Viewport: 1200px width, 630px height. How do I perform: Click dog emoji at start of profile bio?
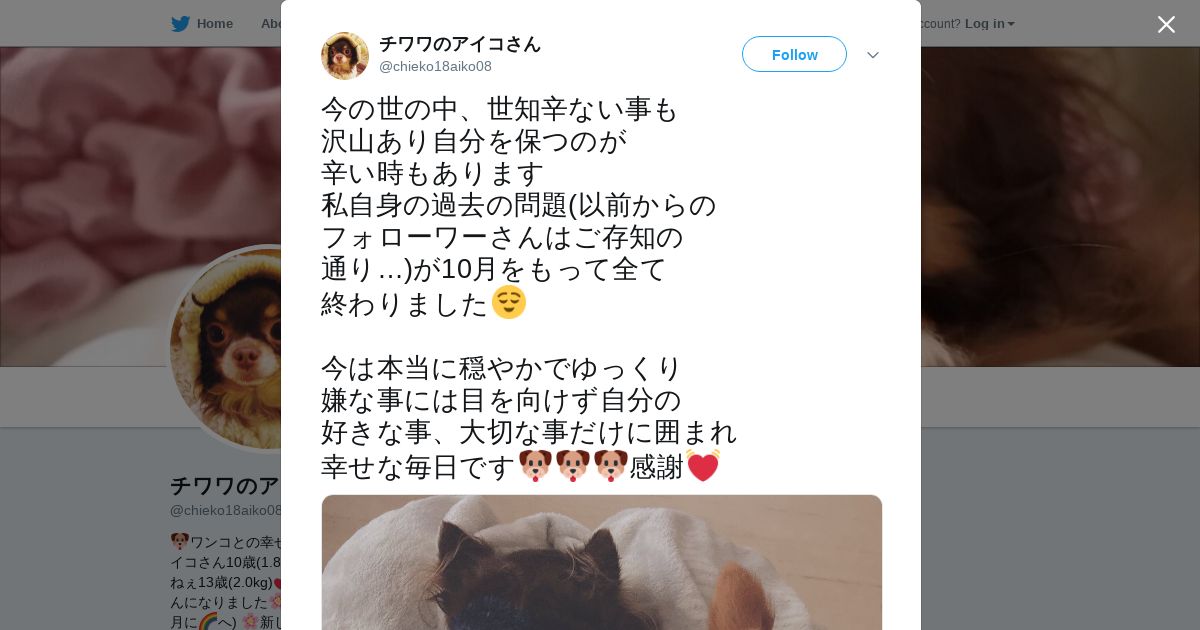coord(179,542)
